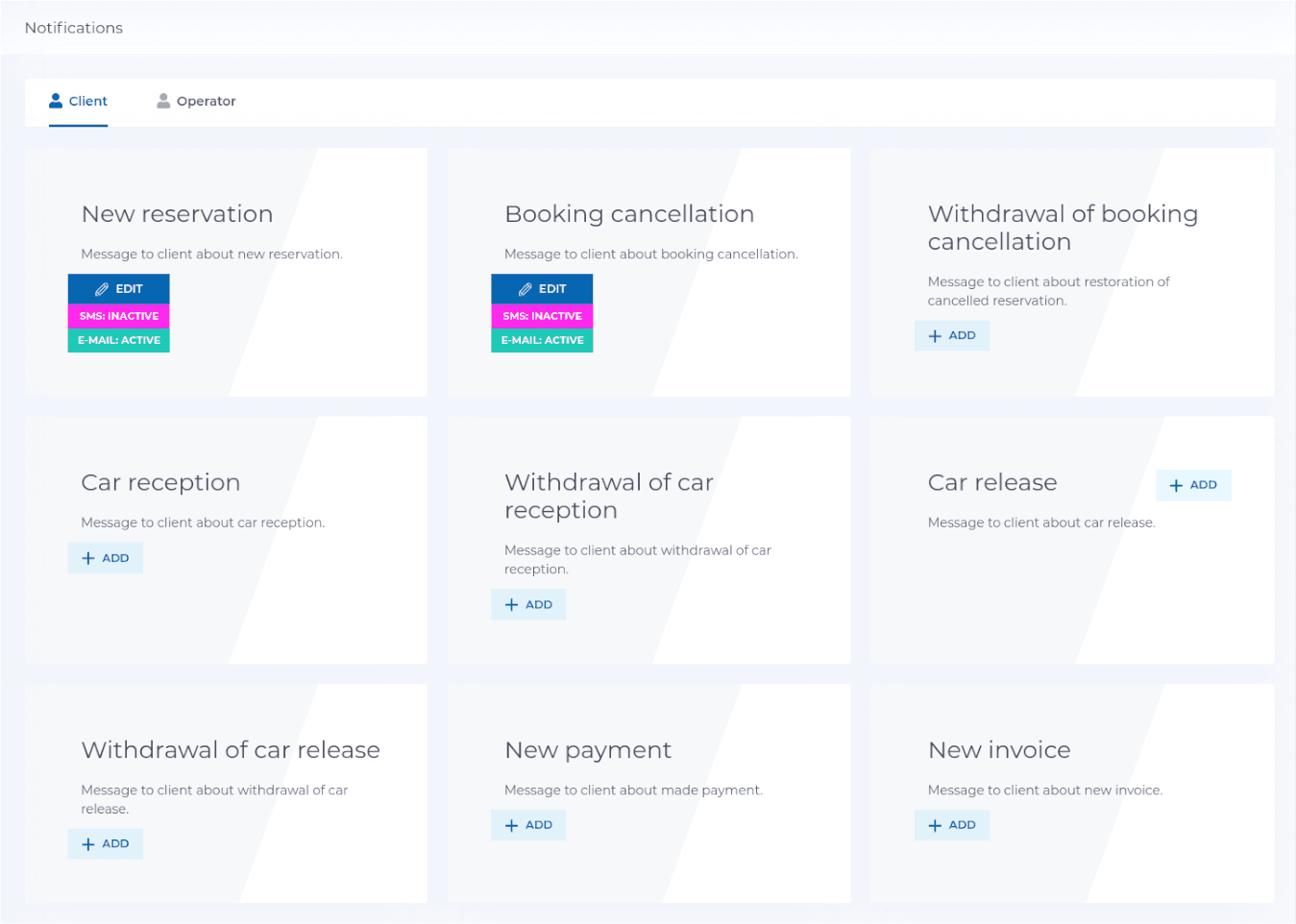
Task: Toggle SMS: Inactive badge on New reservation
Action: tap(119, 316)
